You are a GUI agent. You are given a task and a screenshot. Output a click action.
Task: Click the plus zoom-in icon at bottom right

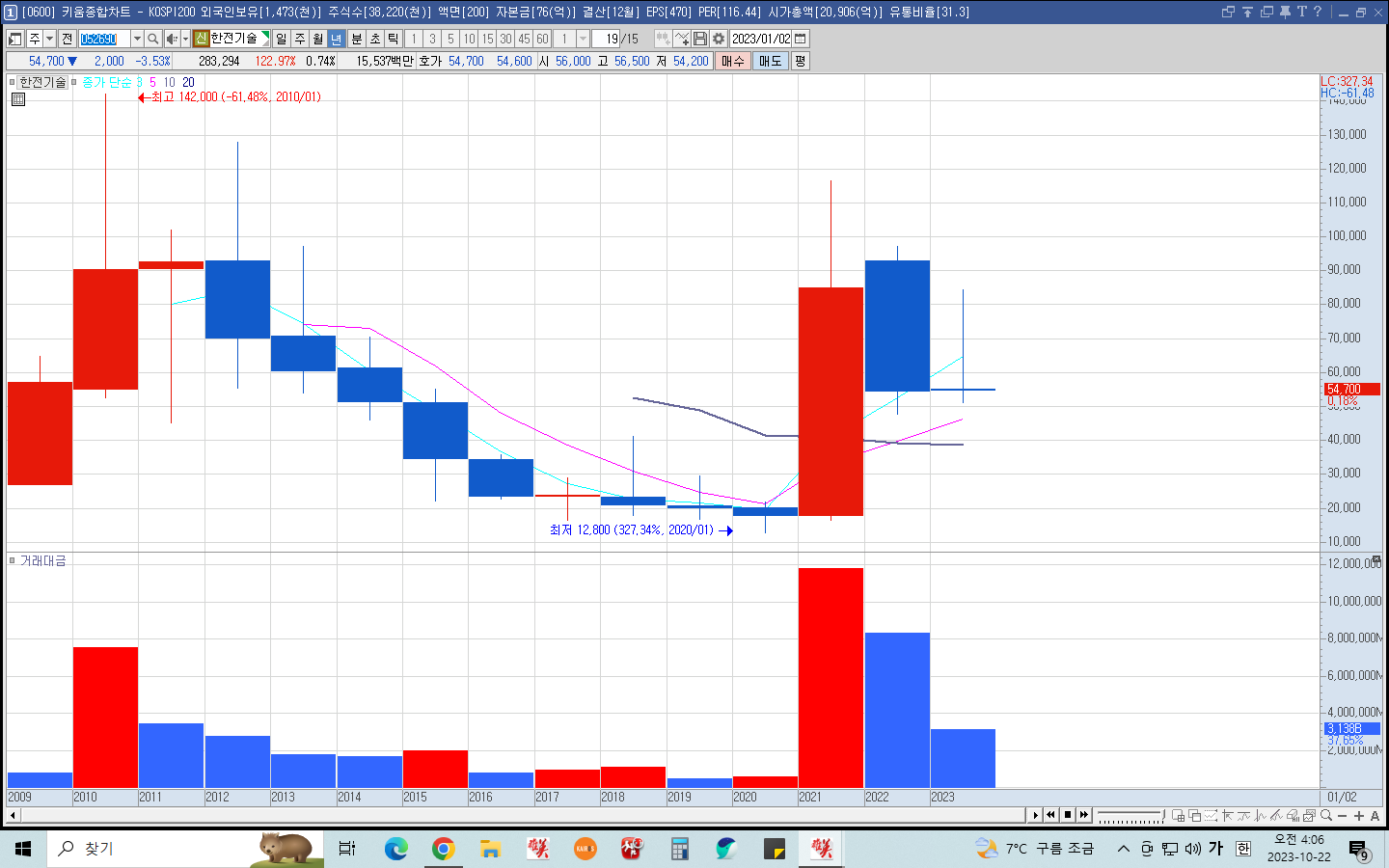(1359, 816)
